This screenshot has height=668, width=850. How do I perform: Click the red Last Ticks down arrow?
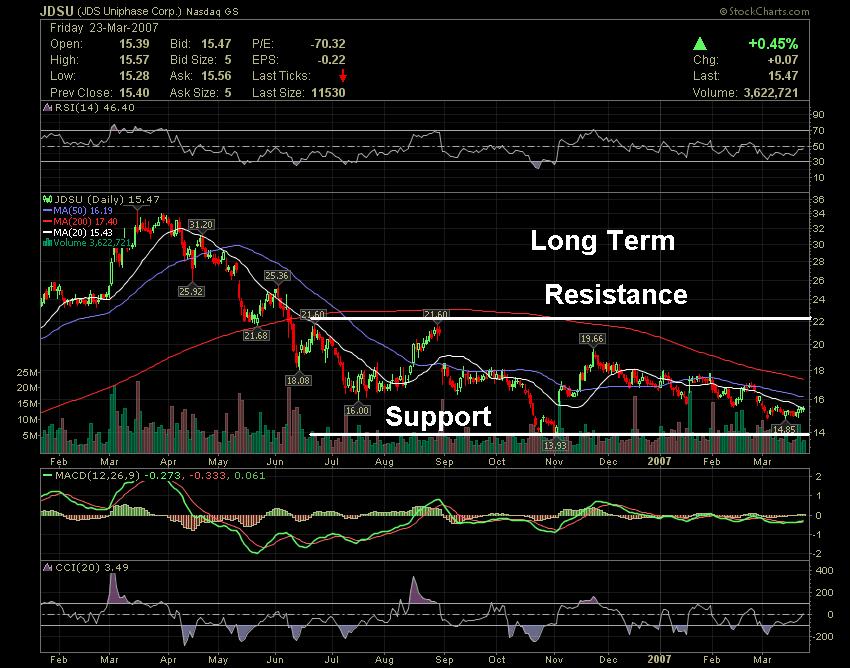(x=343, y=76)
